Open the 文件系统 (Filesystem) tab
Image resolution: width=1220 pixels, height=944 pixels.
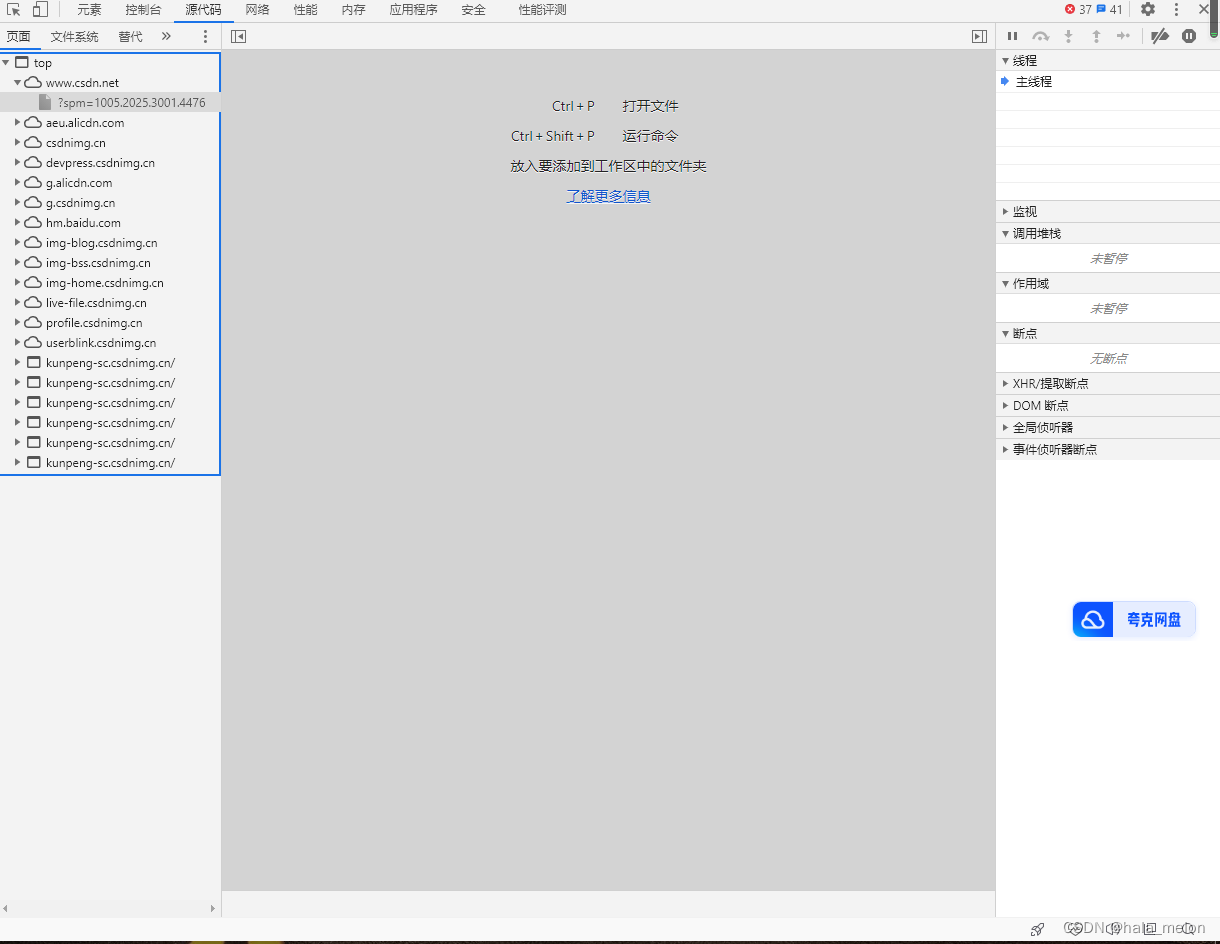[x=73, y=36]
